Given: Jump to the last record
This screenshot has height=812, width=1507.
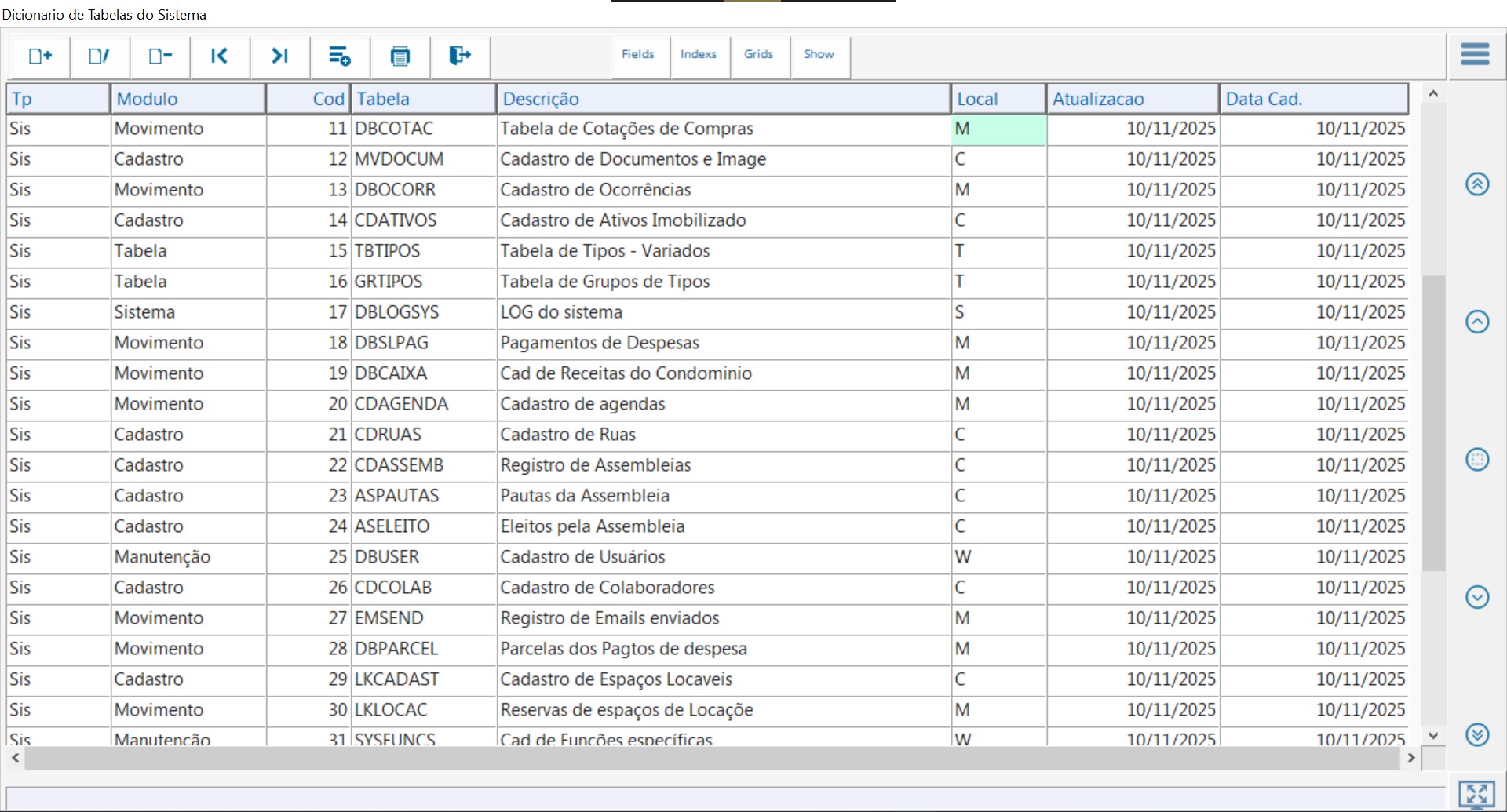Looking at the screenshot, I should [280, 56].
